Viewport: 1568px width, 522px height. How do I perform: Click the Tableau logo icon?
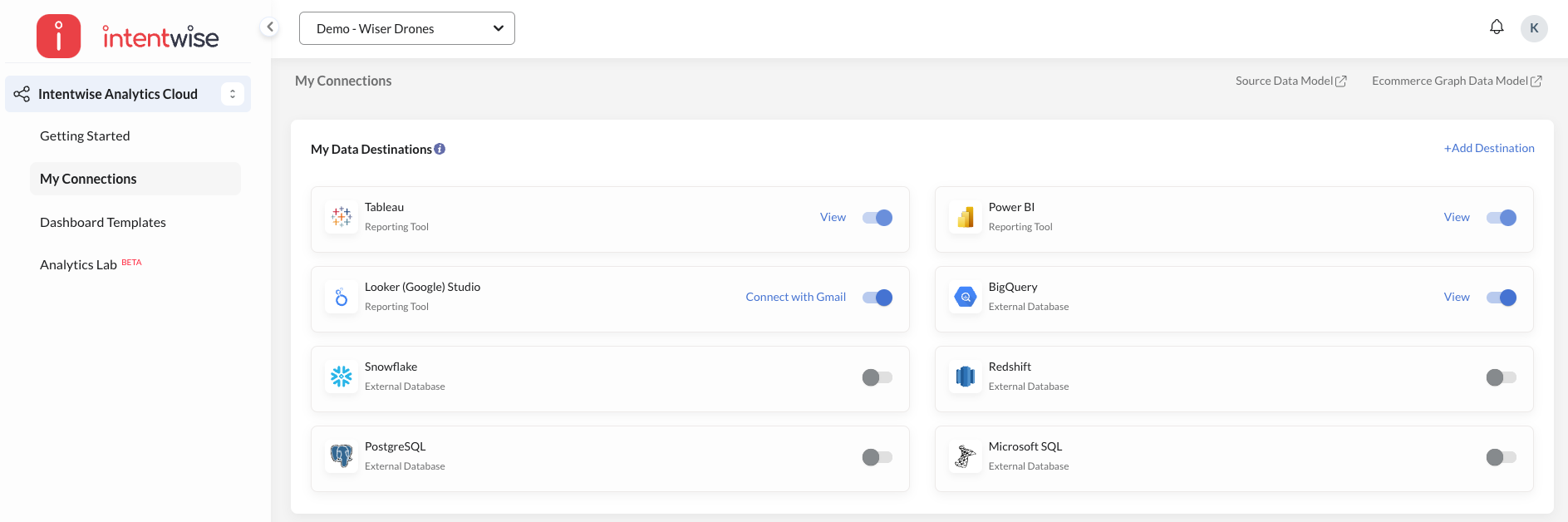point(342,217)
